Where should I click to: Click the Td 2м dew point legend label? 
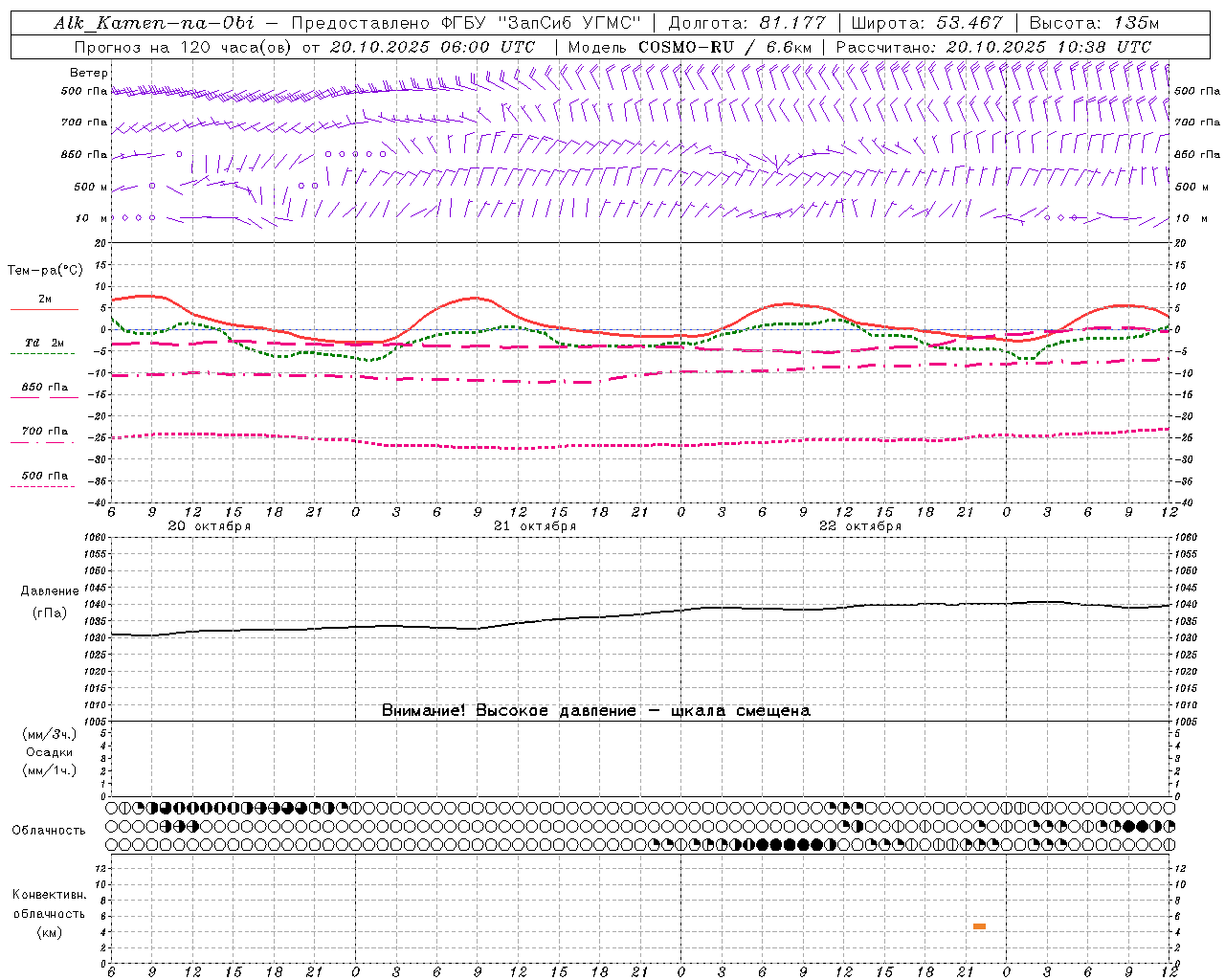click(x=44, y=343)
